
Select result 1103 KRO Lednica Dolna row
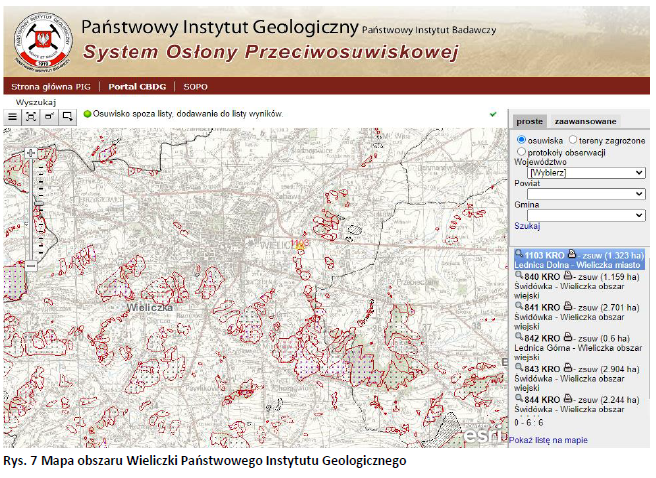579,259
